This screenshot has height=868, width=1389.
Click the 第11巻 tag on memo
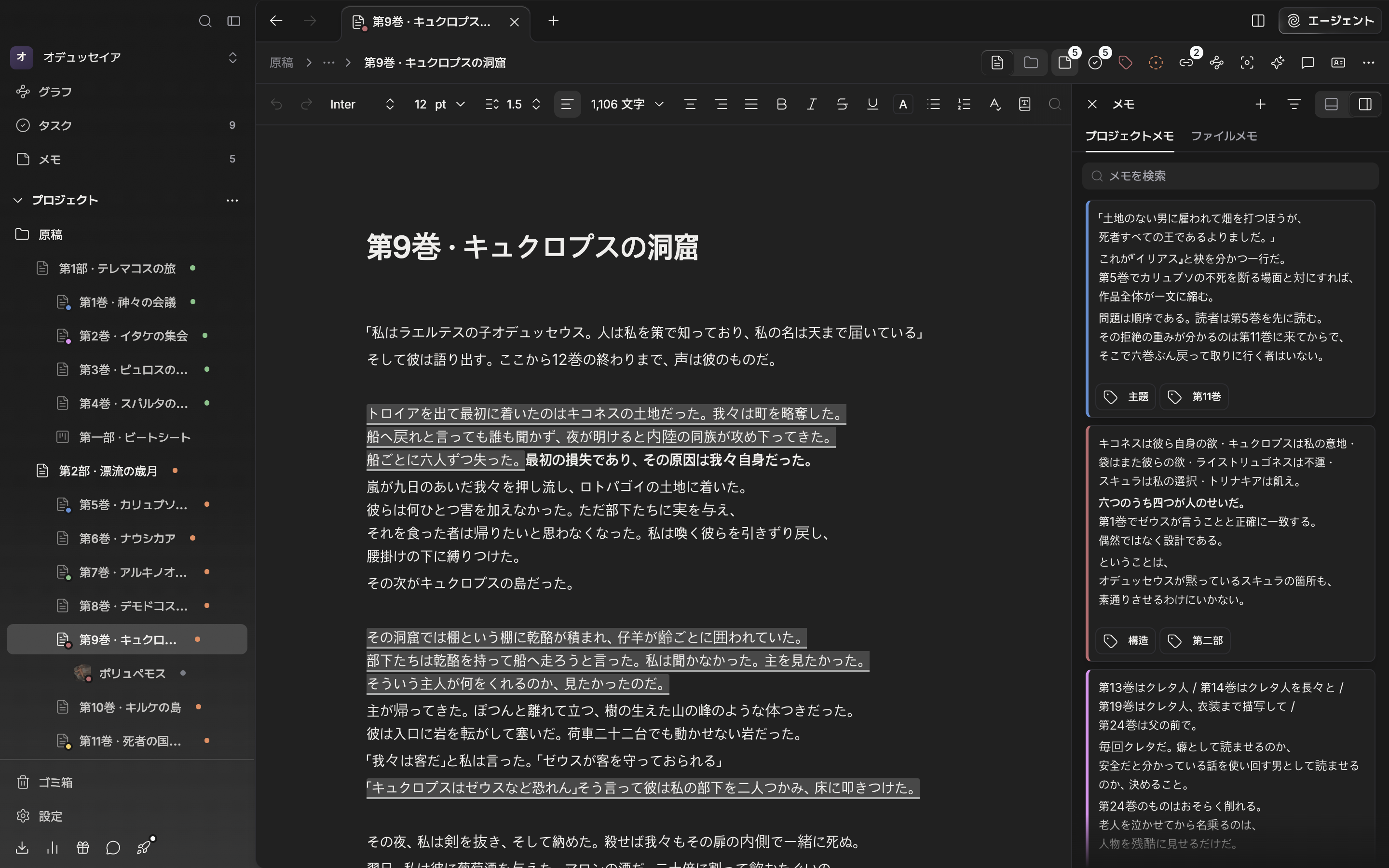click(1194, 397)
